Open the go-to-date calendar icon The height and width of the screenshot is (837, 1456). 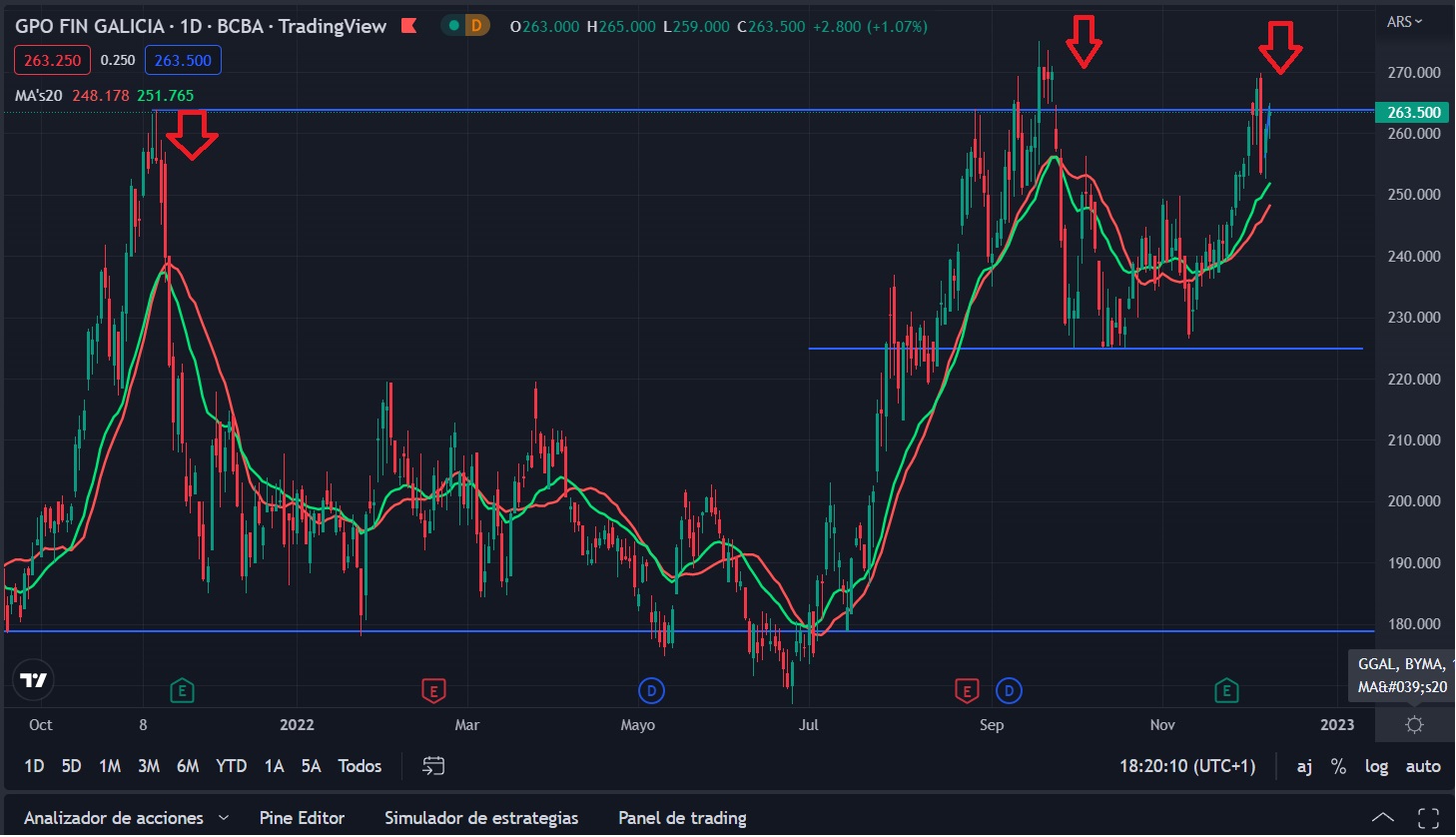tap(433, 766)
